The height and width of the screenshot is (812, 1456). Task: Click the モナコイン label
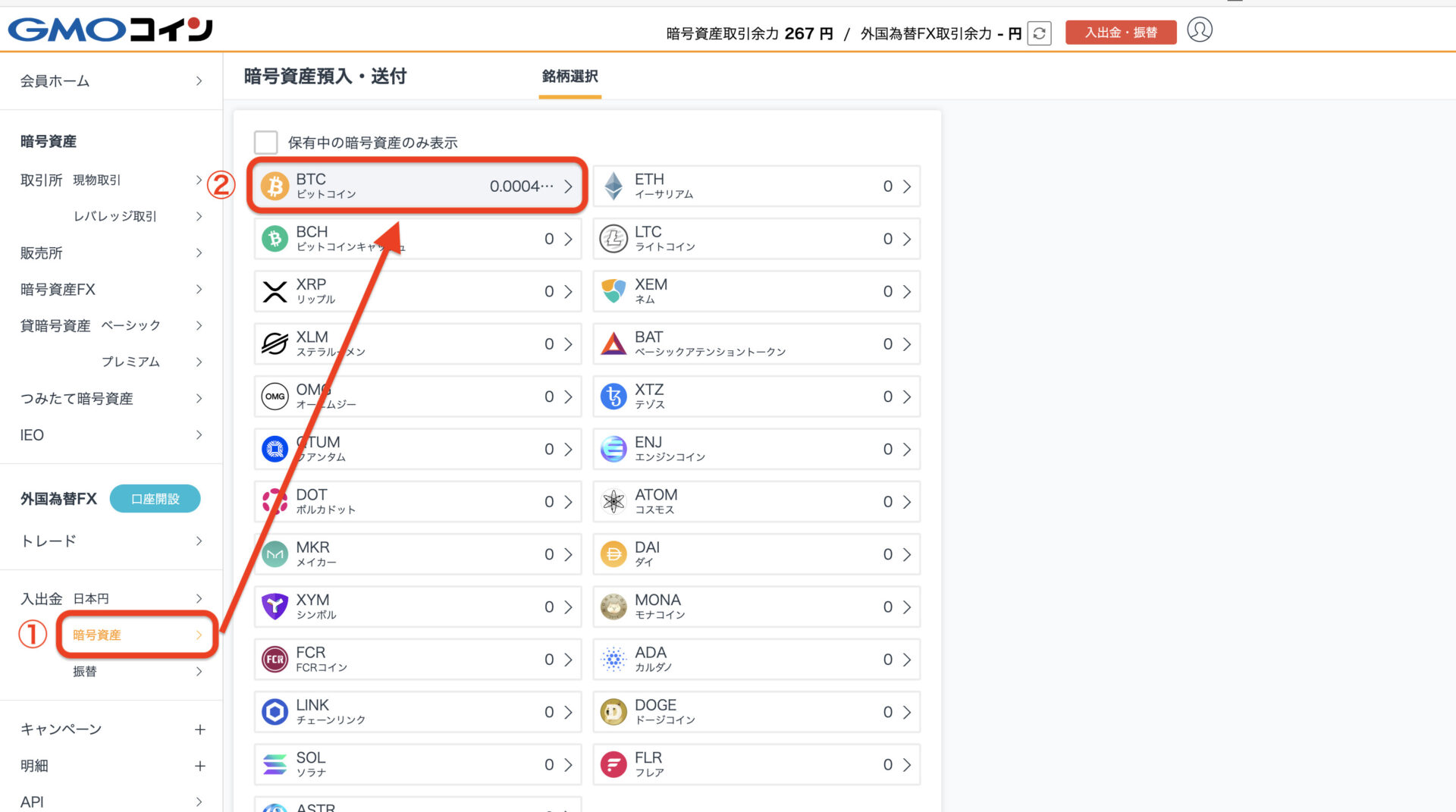(660, 615)
